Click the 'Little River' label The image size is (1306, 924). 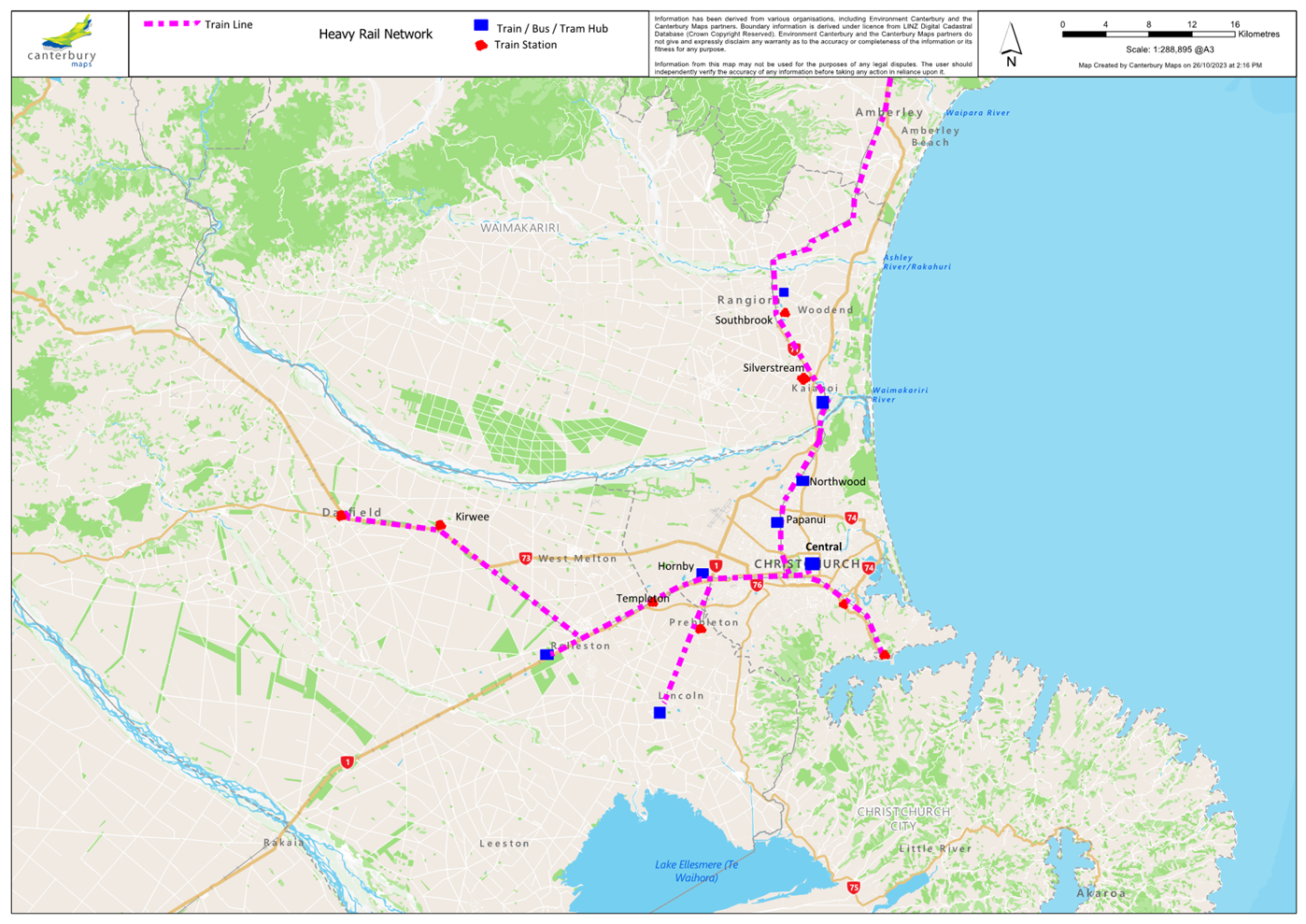click(x=935, y=849)
